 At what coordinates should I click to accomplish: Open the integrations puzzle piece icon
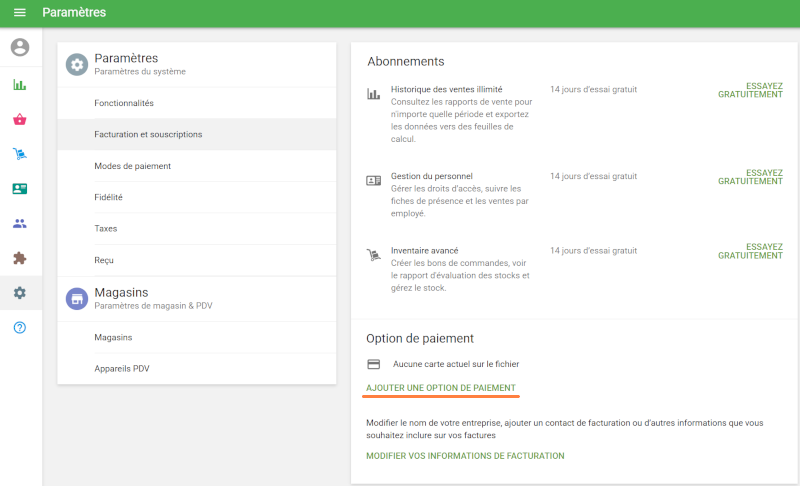point(20,258)
